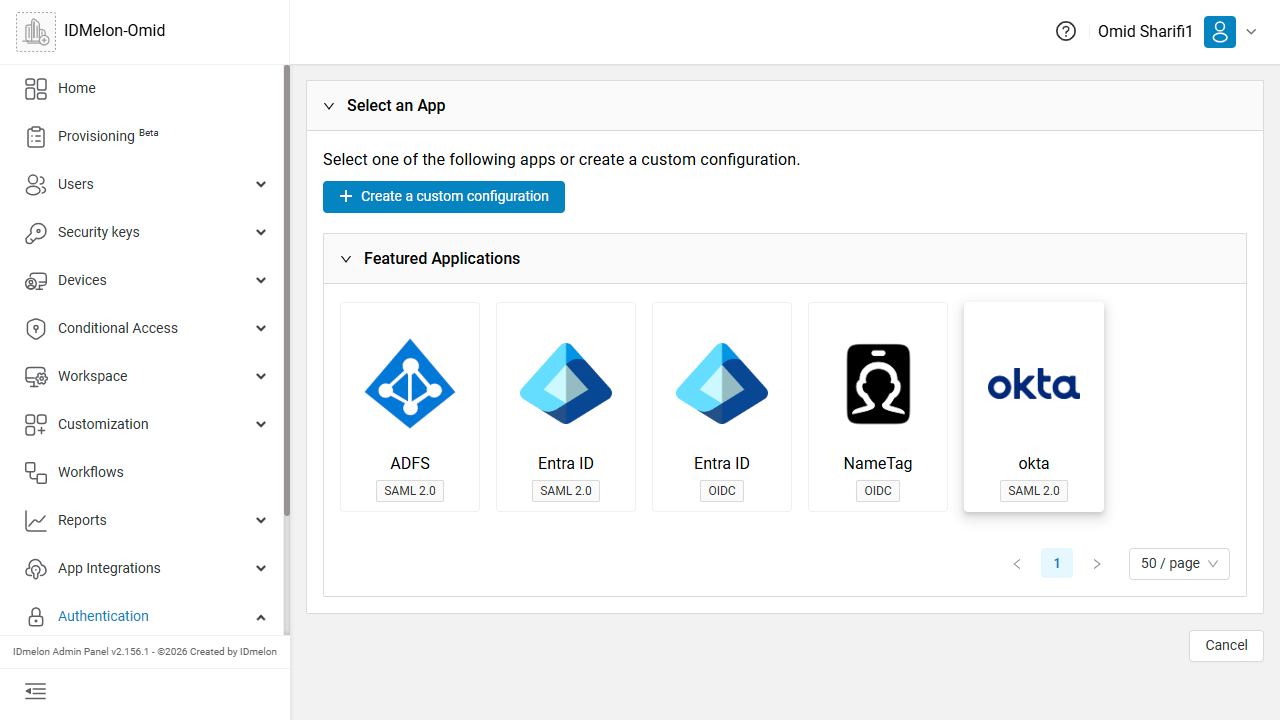
Task: Click the Home sidebar icon
Action: pos(36,88)
